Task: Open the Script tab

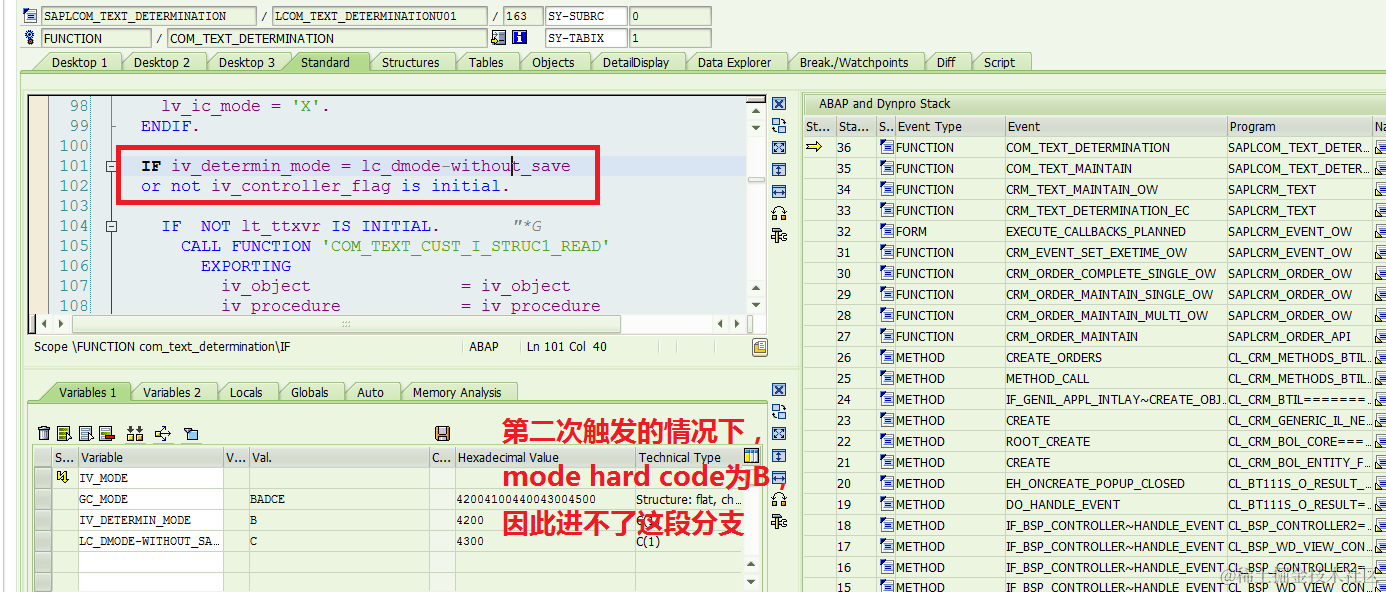Action: [999, 62]
